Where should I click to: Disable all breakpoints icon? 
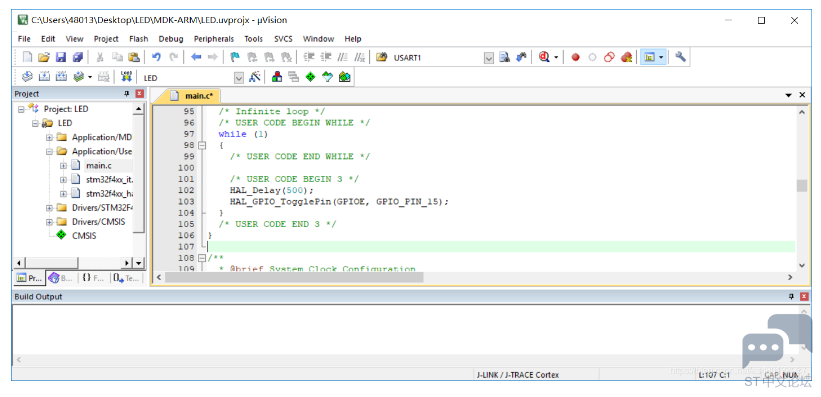click(609, 57)
